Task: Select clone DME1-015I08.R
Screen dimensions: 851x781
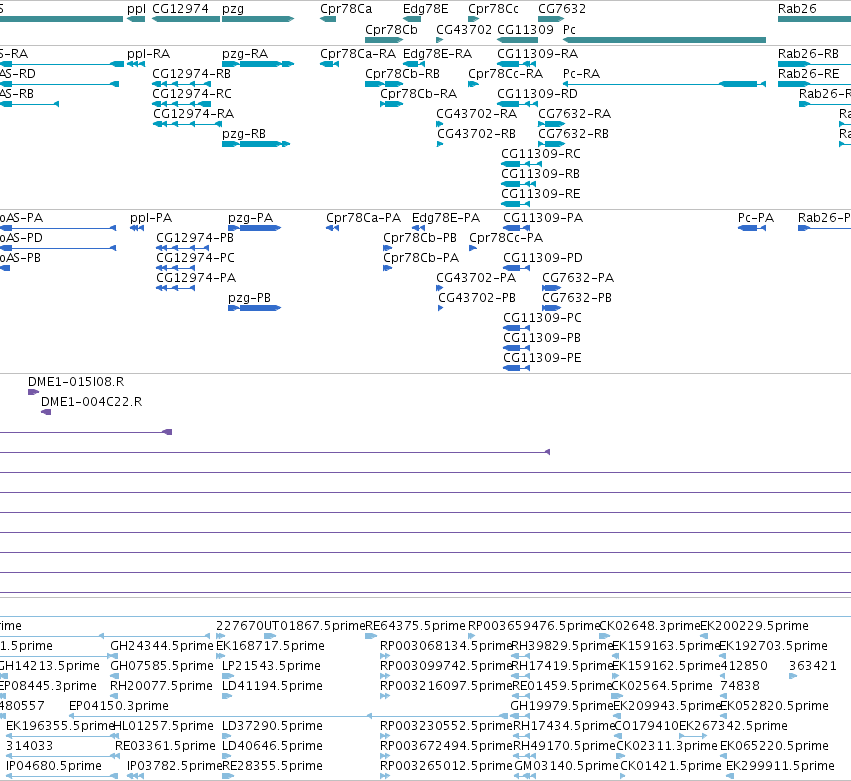Action: 34,392
